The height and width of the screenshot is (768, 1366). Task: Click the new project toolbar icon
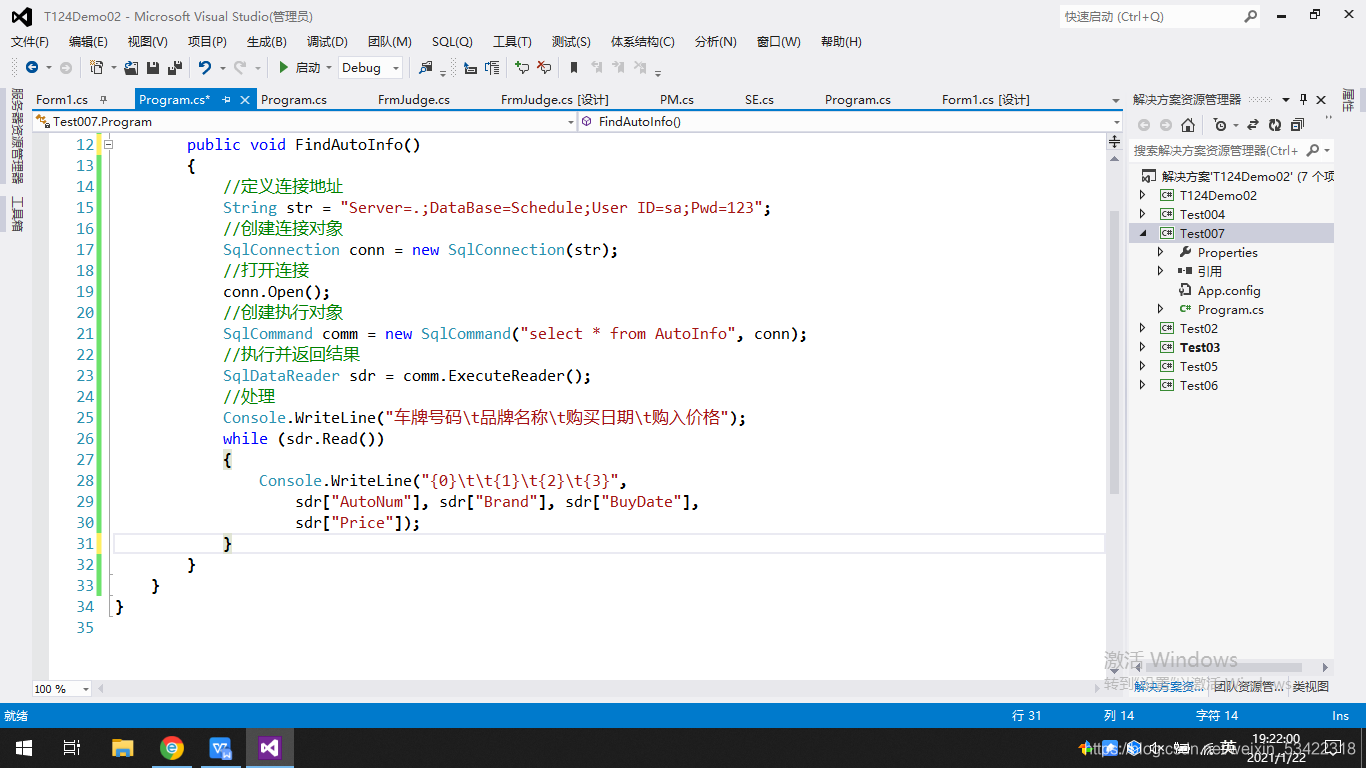point(96,68)
